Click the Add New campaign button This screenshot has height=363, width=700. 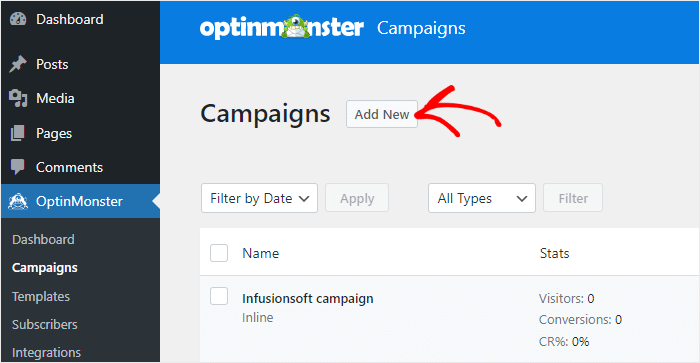coord(382,114)
